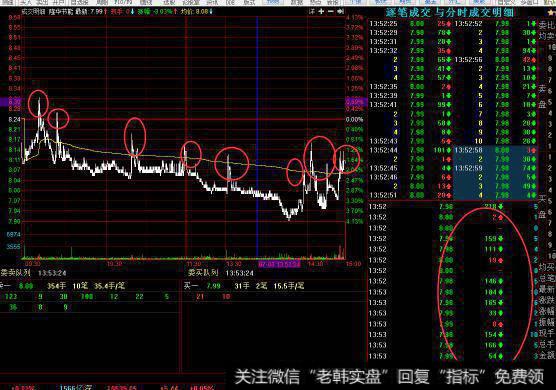The width and height of the screenshot is (556, 390).
Task: Click the 现手 label in the right panel
Action: [546, 334]
